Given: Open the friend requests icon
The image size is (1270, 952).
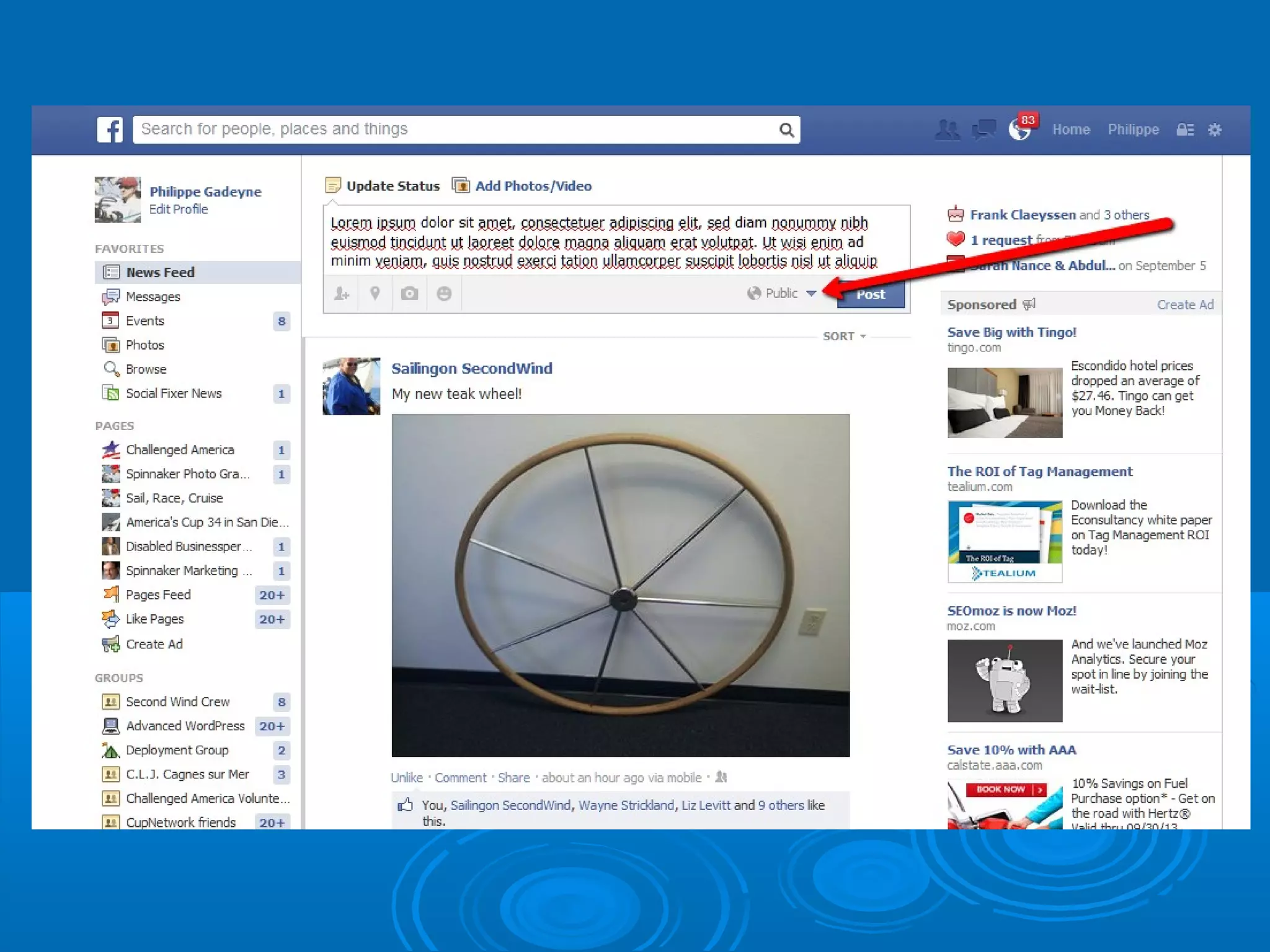Looking at the screenshot, I should click(947, 130).
